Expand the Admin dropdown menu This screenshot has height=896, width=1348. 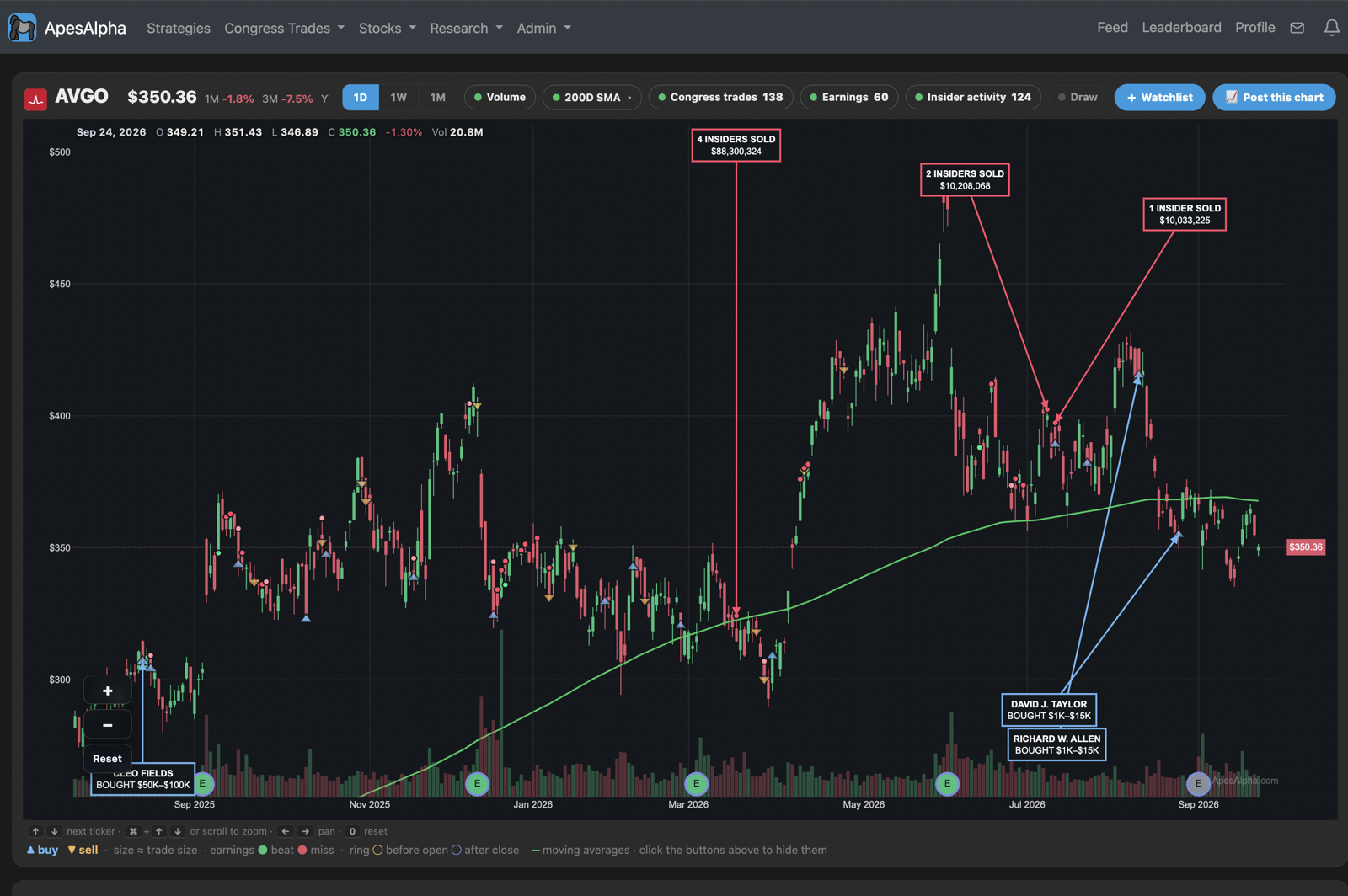point(543,28)
